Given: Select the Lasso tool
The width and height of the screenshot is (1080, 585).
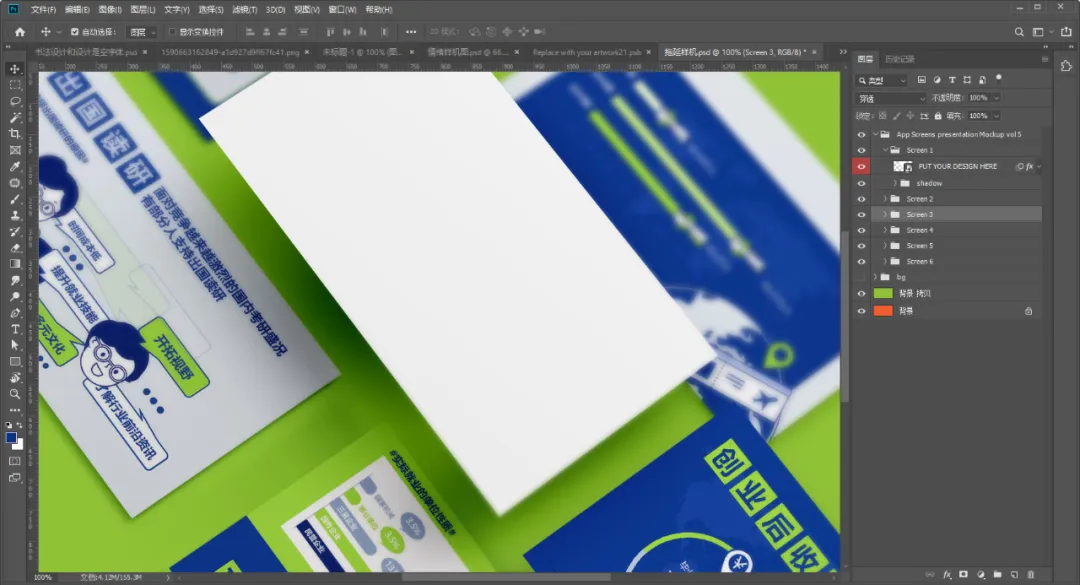Looking at the screenshot, I should [x=14, y=101].
